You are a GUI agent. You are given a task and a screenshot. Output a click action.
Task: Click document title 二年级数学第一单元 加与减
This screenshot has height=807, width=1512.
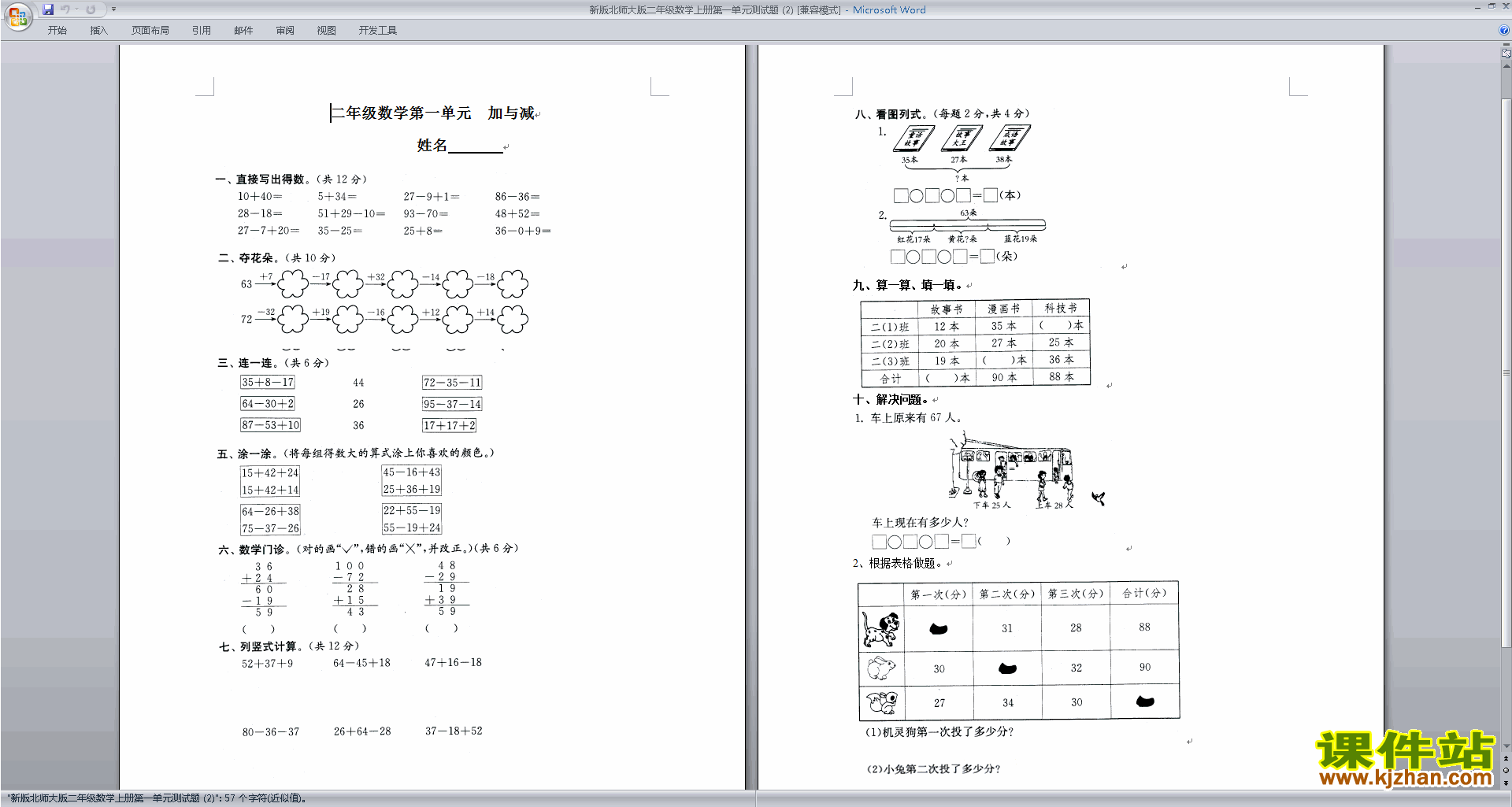tap(433, 113)
